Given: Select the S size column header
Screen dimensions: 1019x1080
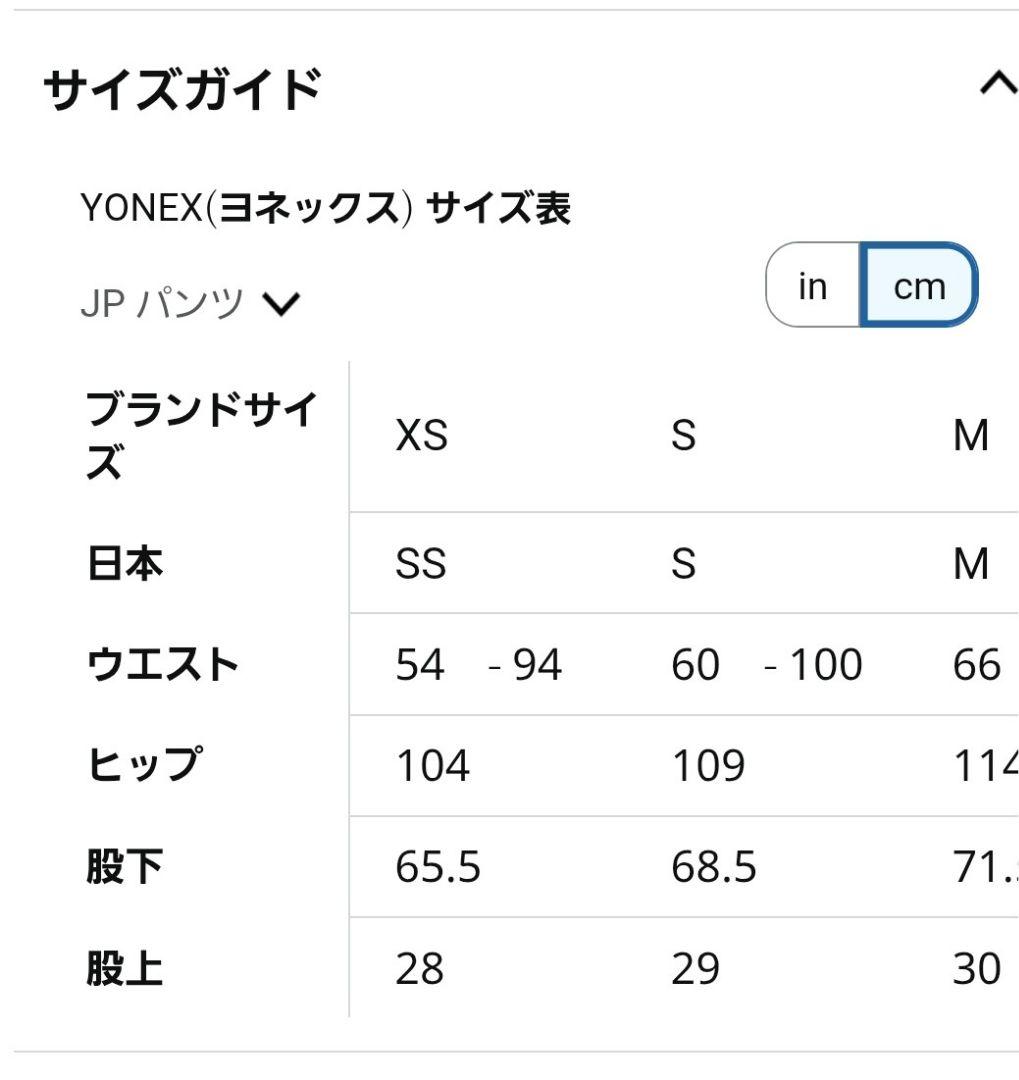Looking at the screenshot, I should tap(685, 435).
